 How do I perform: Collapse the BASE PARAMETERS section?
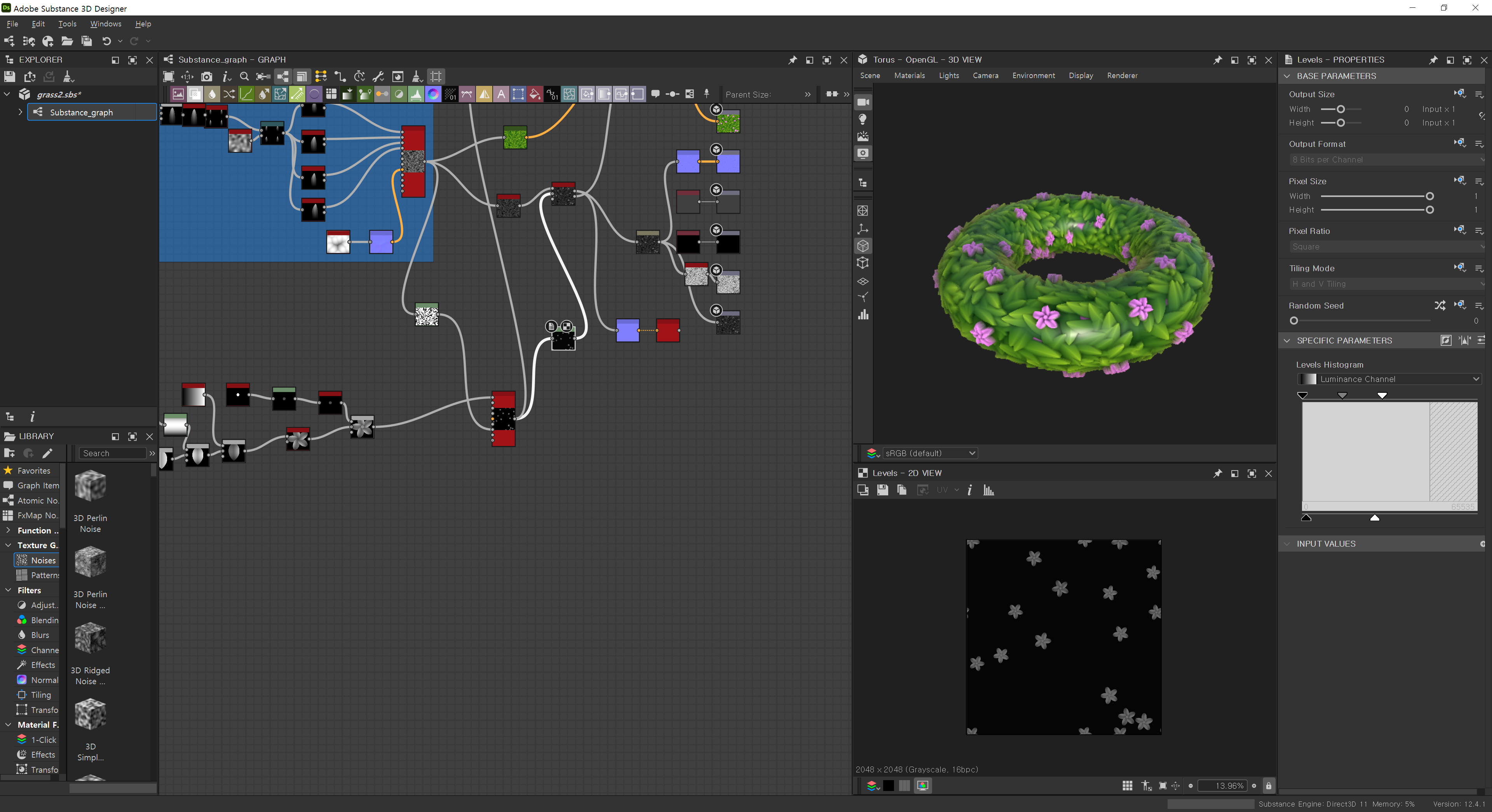point(1287,76)
